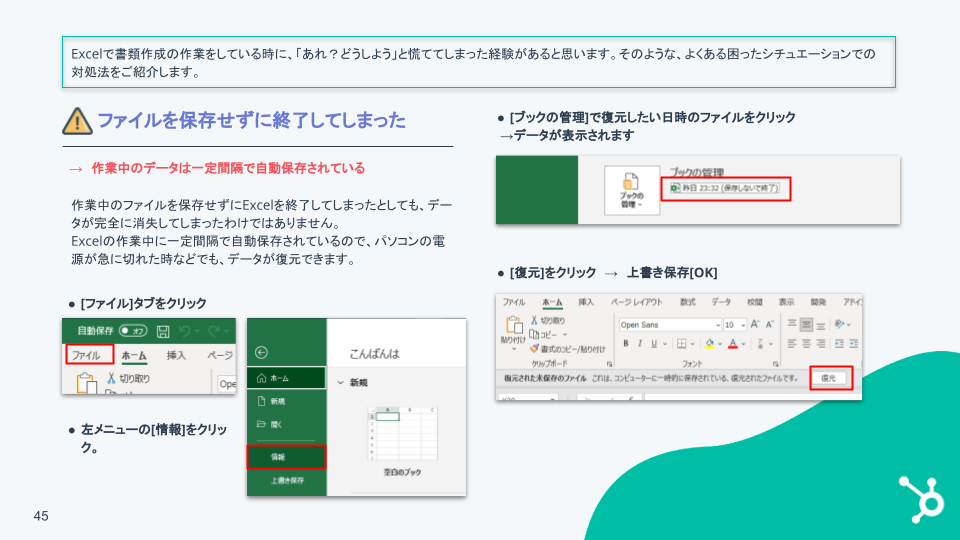Viewport: 960px width, 540px height.
Task: Open the 昨日 23:32 (保存しないで終了) version entry
Action: (726, 189)
